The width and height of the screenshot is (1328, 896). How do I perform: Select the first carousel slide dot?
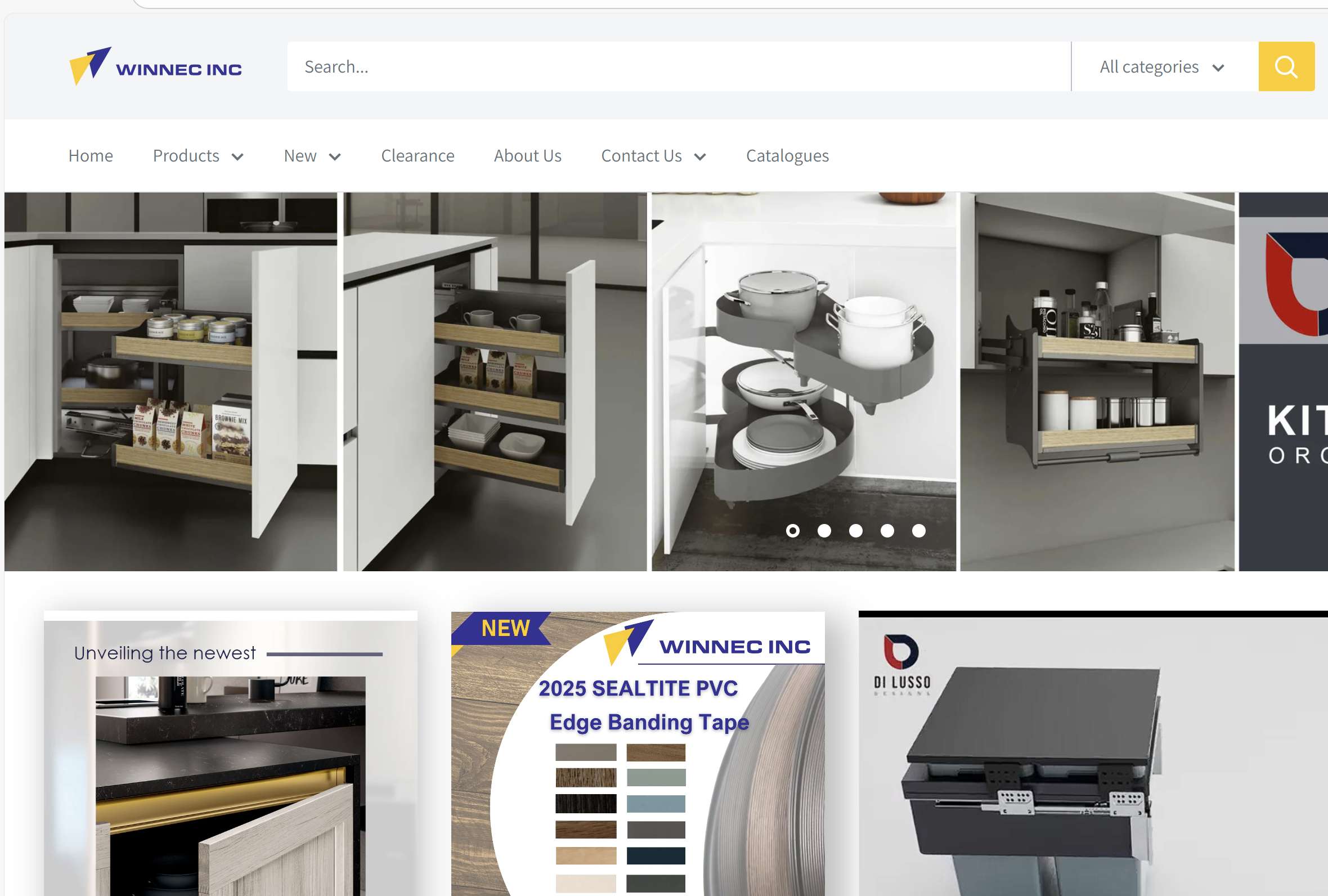792,530
